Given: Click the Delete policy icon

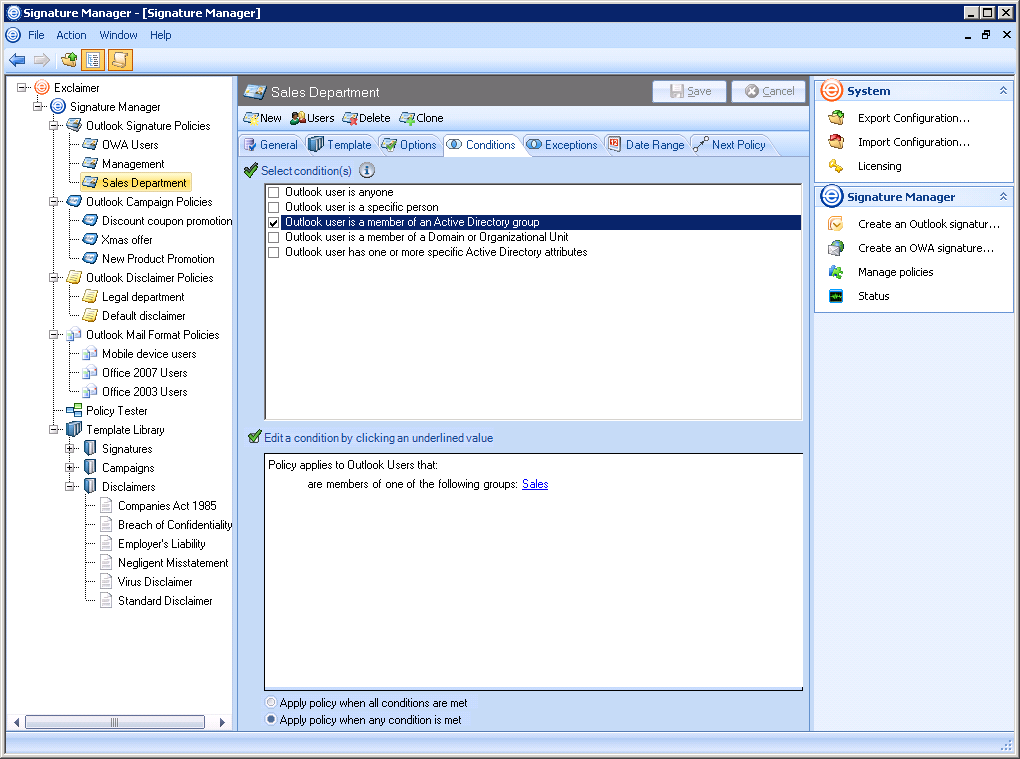Looking at the screenshot, I should tap(349, 118).
